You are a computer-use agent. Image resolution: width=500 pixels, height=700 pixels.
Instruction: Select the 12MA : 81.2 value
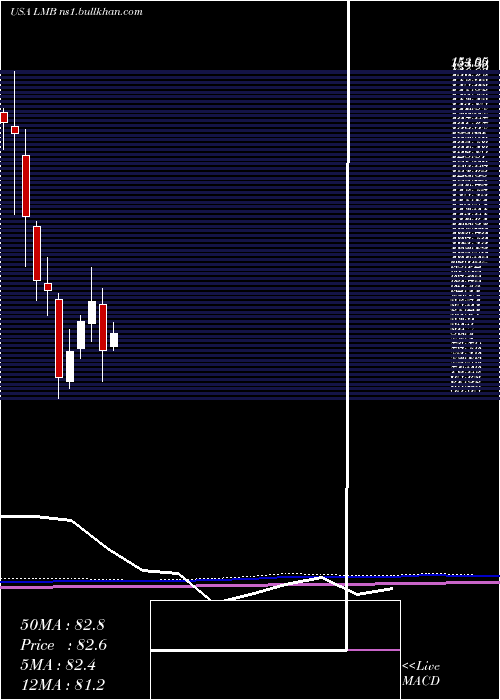tap(62, 685)
